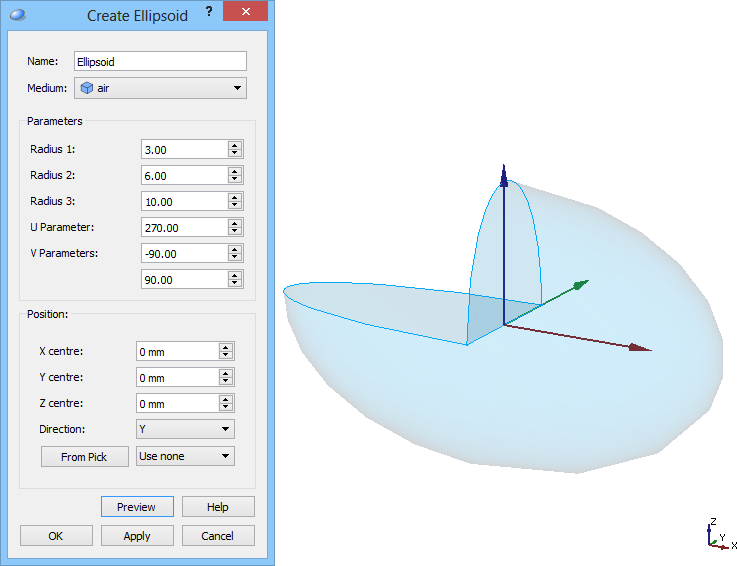
Task: Increase the -90.00 V Parameter value
Action: [x=235, y=249]
